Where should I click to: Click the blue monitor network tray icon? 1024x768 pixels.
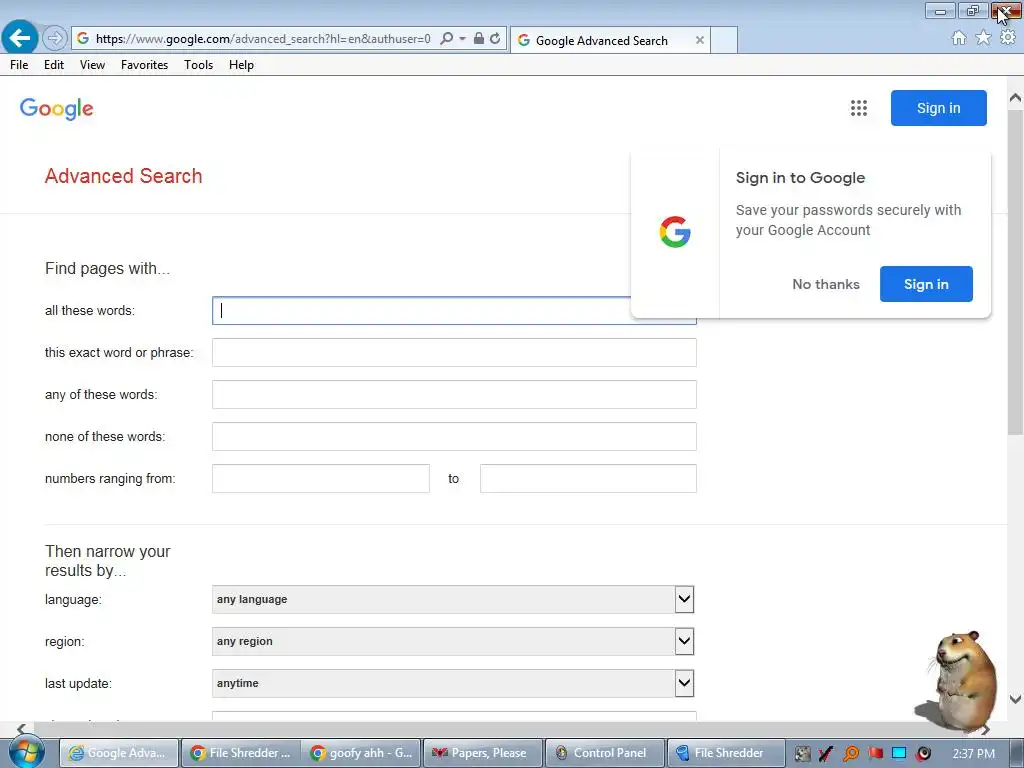[x=899, y=754]
